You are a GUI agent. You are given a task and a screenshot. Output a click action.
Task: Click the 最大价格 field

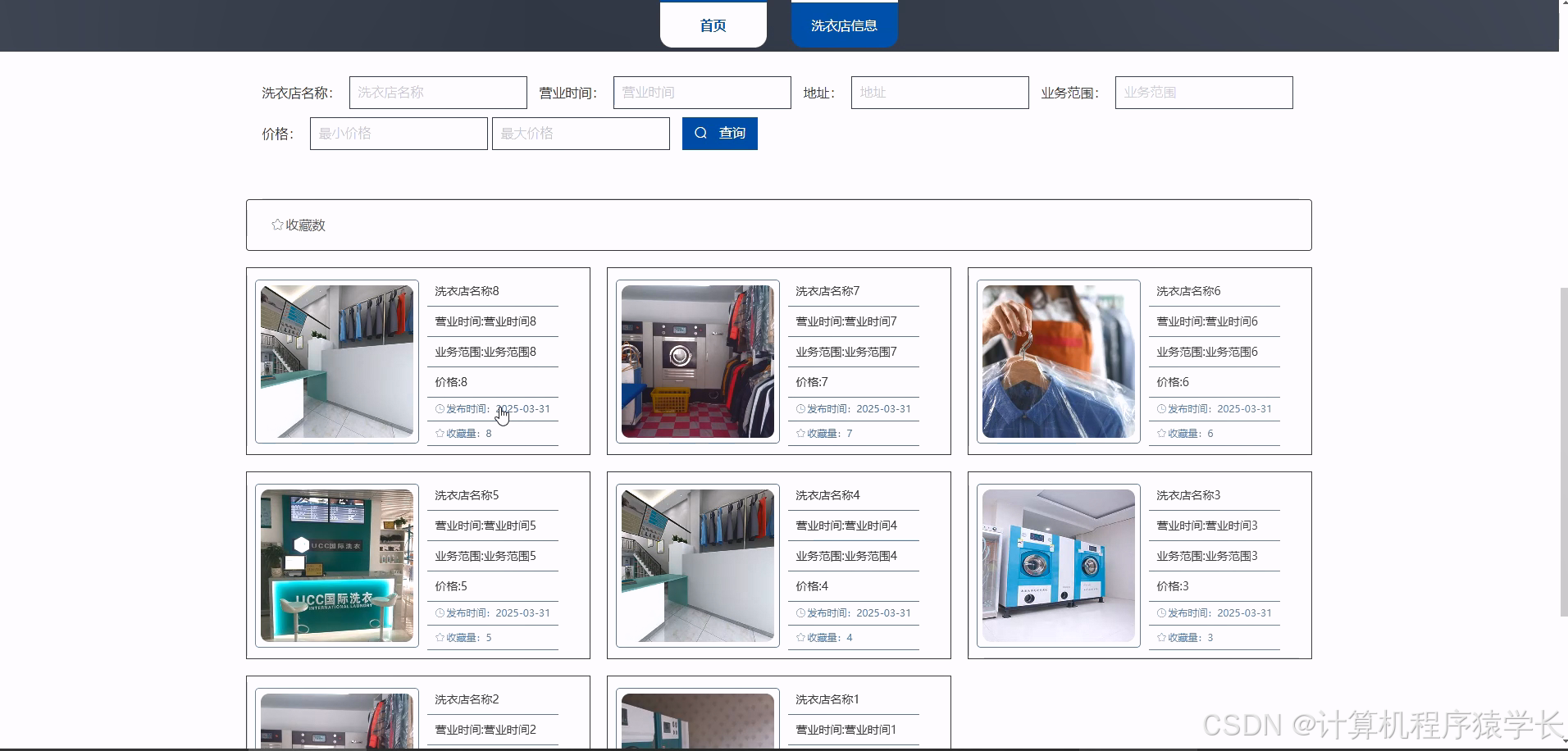pos(581,134)
